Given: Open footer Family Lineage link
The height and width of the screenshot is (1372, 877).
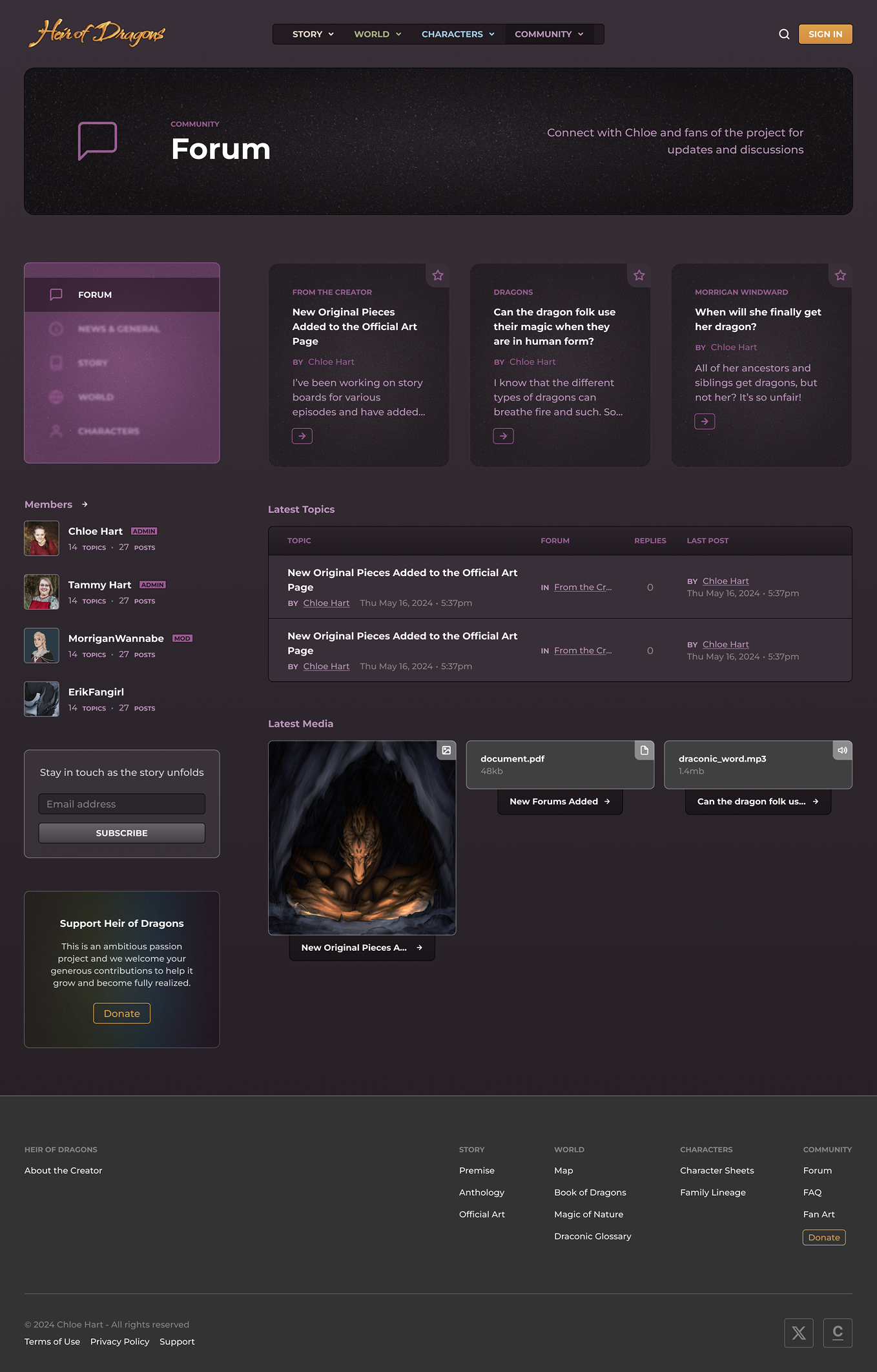Looking at the screenshot, I should [x=713, y=1192].
